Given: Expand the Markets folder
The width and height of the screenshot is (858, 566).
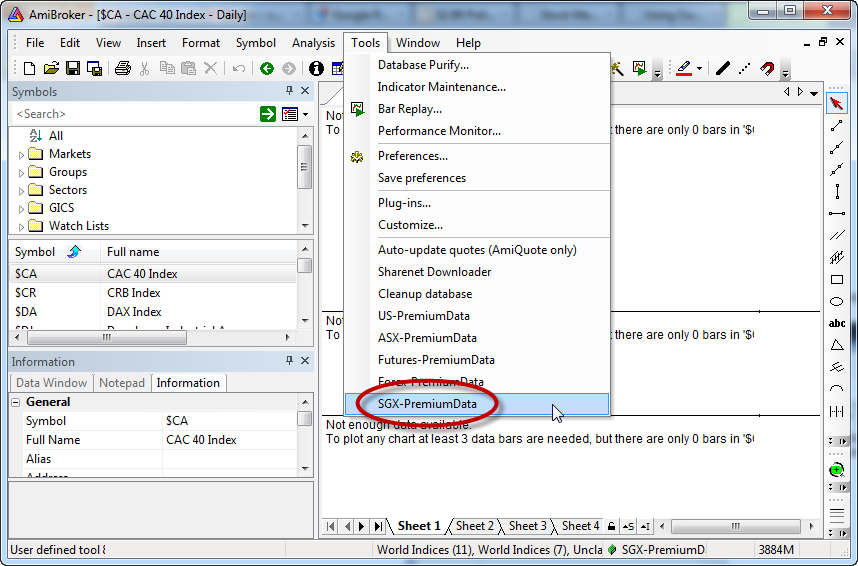Looking at the screenshot, I should point(21,155).
